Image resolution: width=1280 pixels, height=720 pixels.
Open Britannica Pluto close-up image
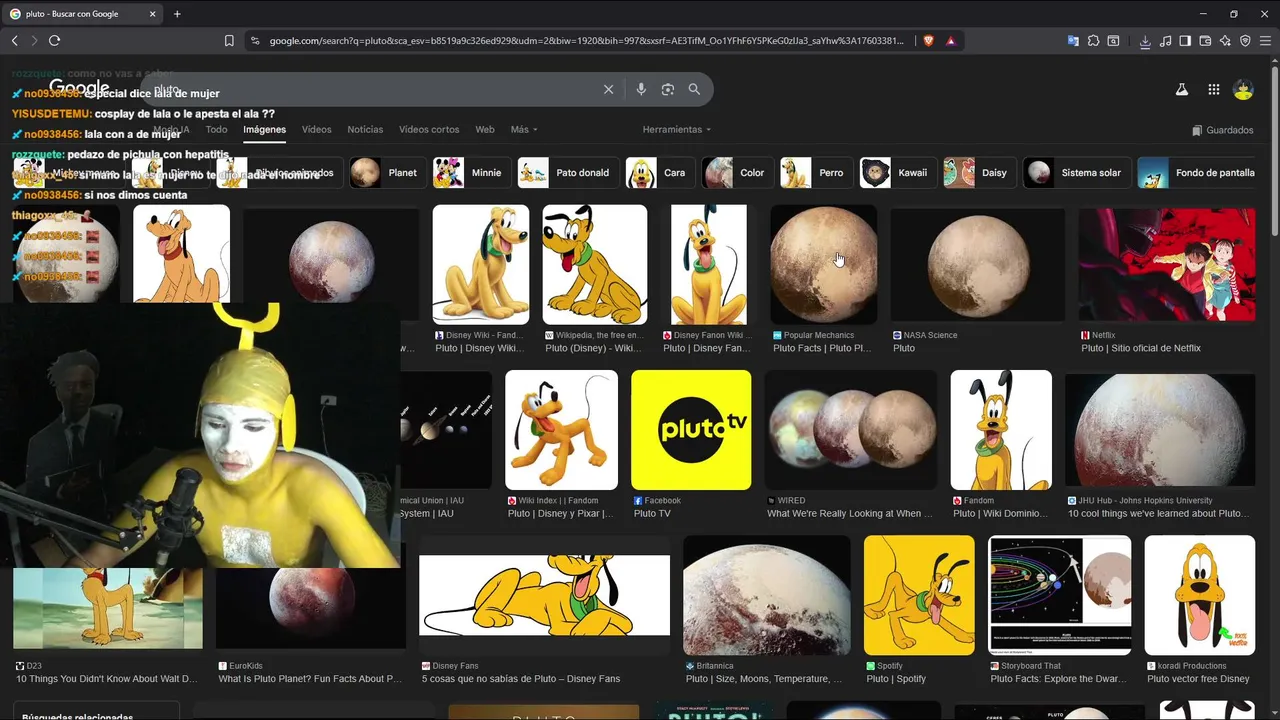tap(767, 595)
